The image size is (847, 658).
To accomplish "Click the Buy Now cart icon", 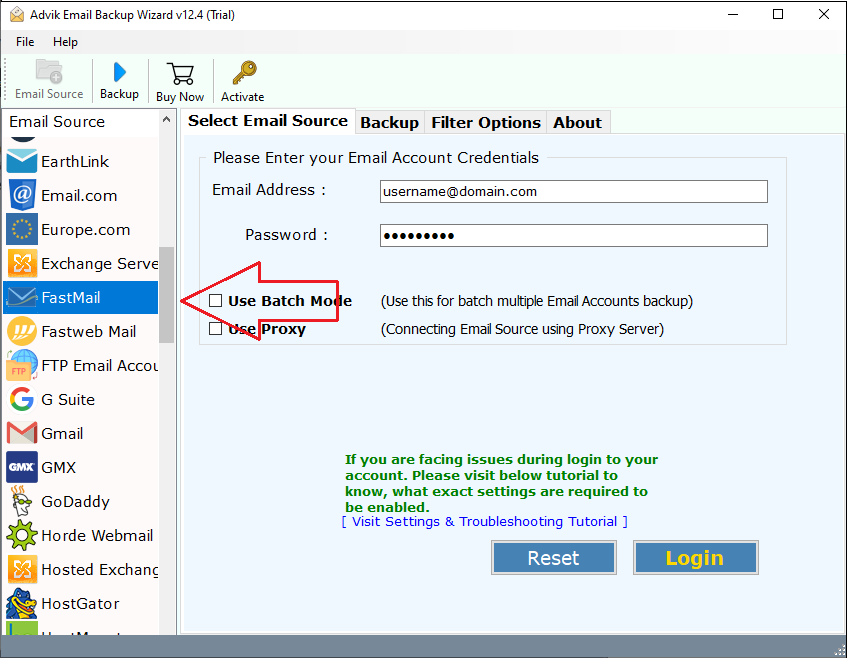I will tap(179, 80).
